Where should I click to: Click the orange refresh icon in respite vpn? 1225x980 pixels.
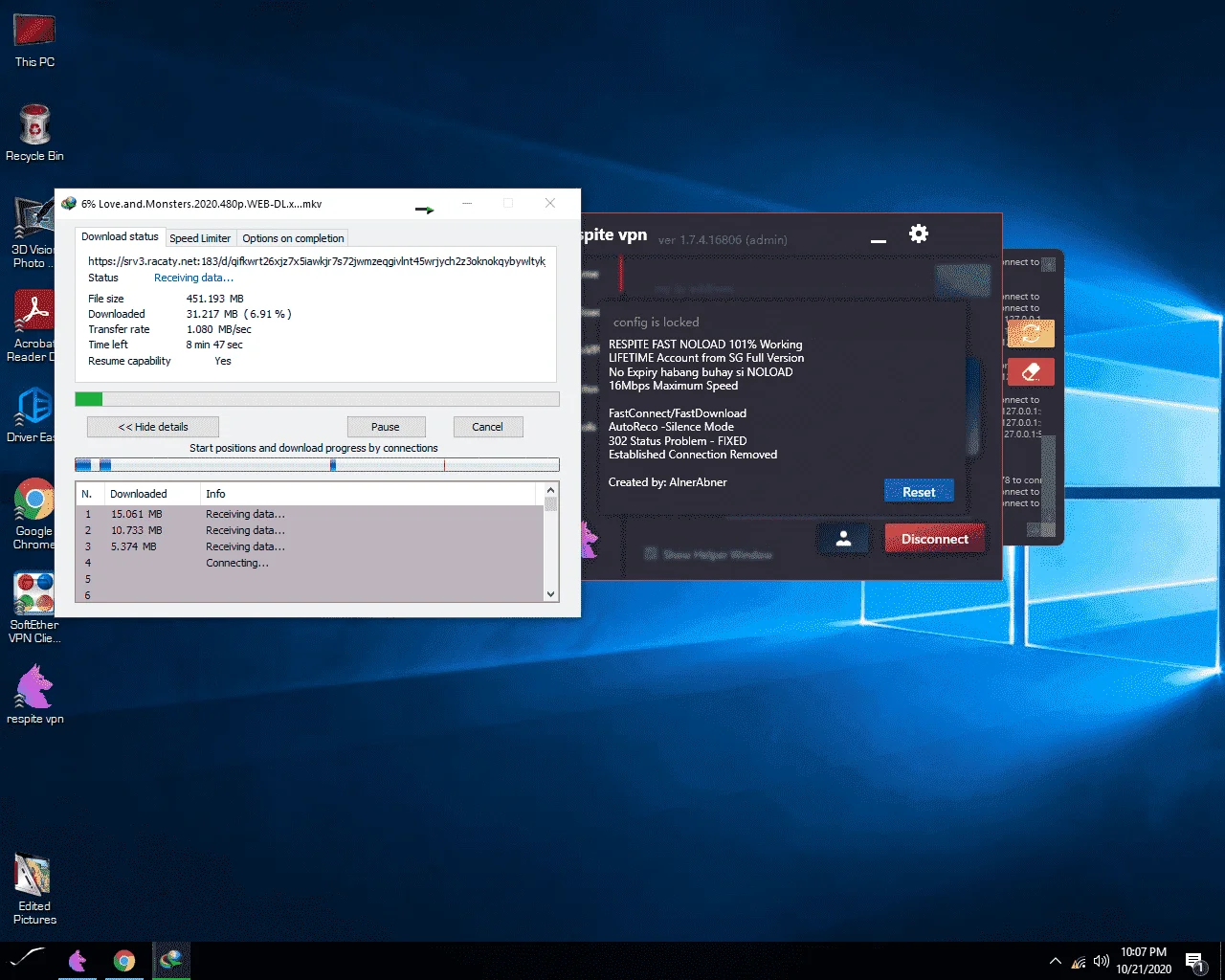(x=1031, y=333)
